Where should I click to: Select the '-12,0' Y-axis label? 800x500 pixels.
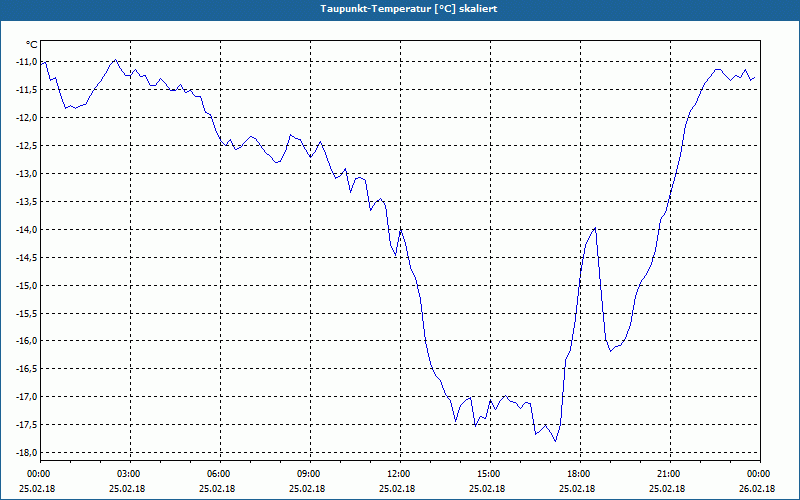[27, 118]
